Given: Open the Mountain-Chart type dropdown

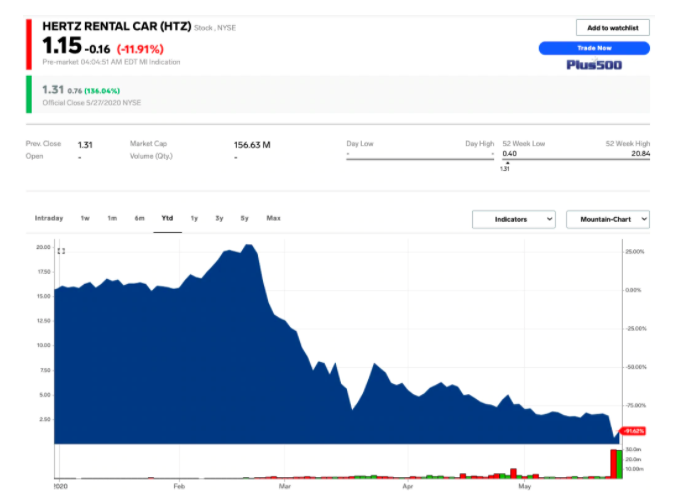Looking at the screenshot, I should click(x=608, y=219).
